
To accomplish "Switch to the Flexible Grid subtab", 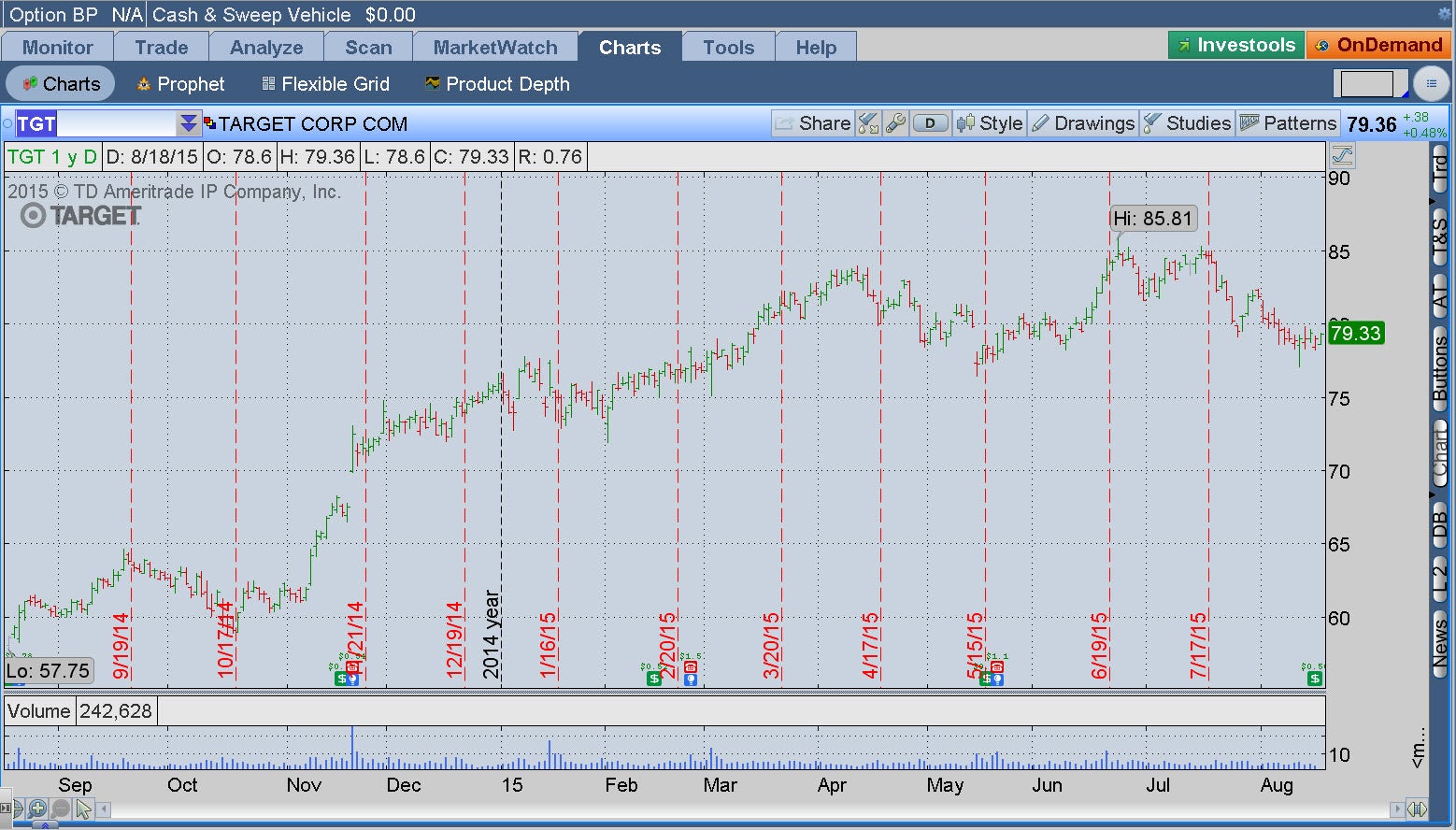I will point(325,84).
